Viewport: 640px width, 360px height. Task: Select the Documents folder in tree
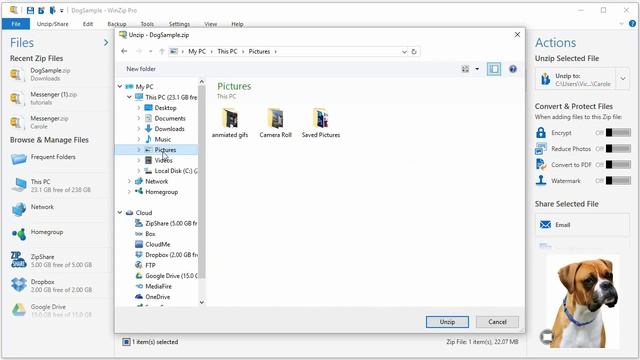169,118
